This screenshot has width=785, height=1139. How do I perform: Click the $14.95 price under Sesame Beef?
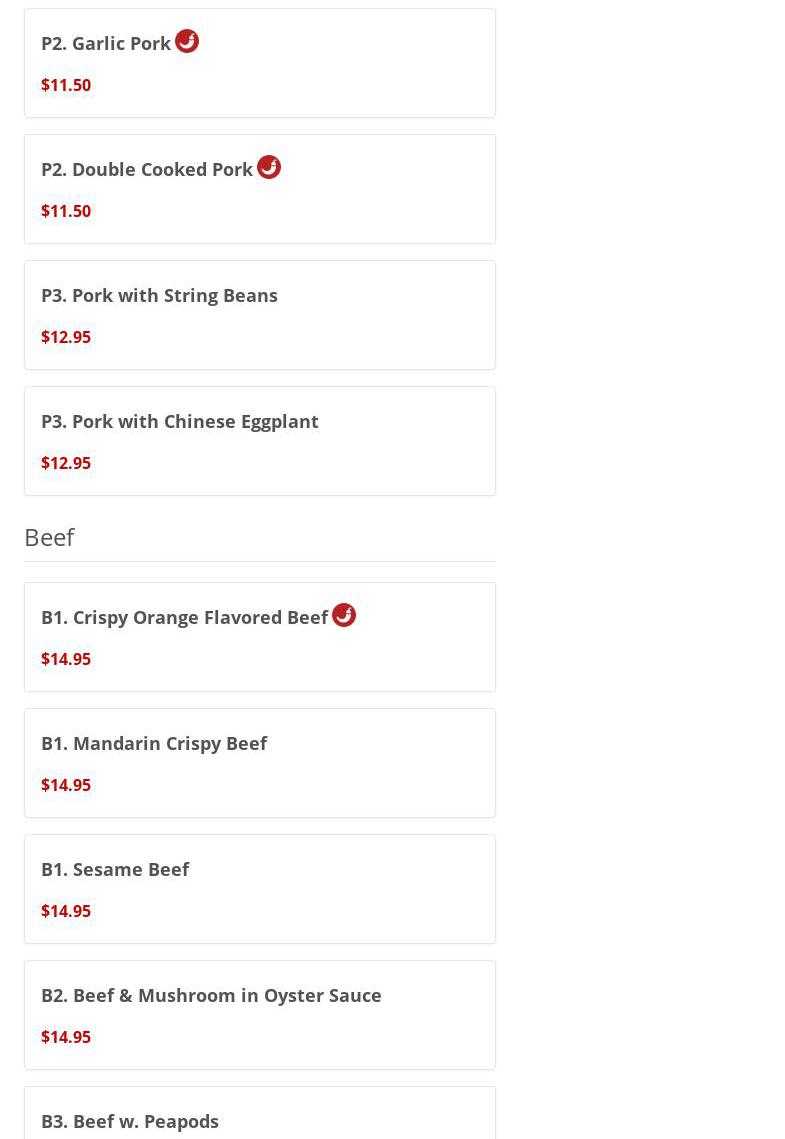[66, 911]
